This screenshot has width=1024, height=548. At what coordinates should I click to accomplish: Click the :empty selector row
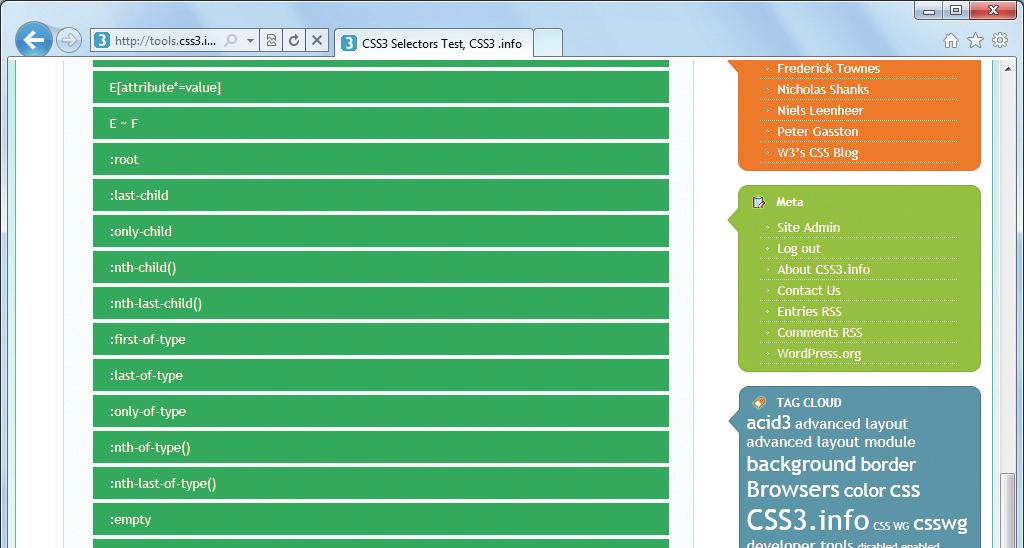[381, 519]
